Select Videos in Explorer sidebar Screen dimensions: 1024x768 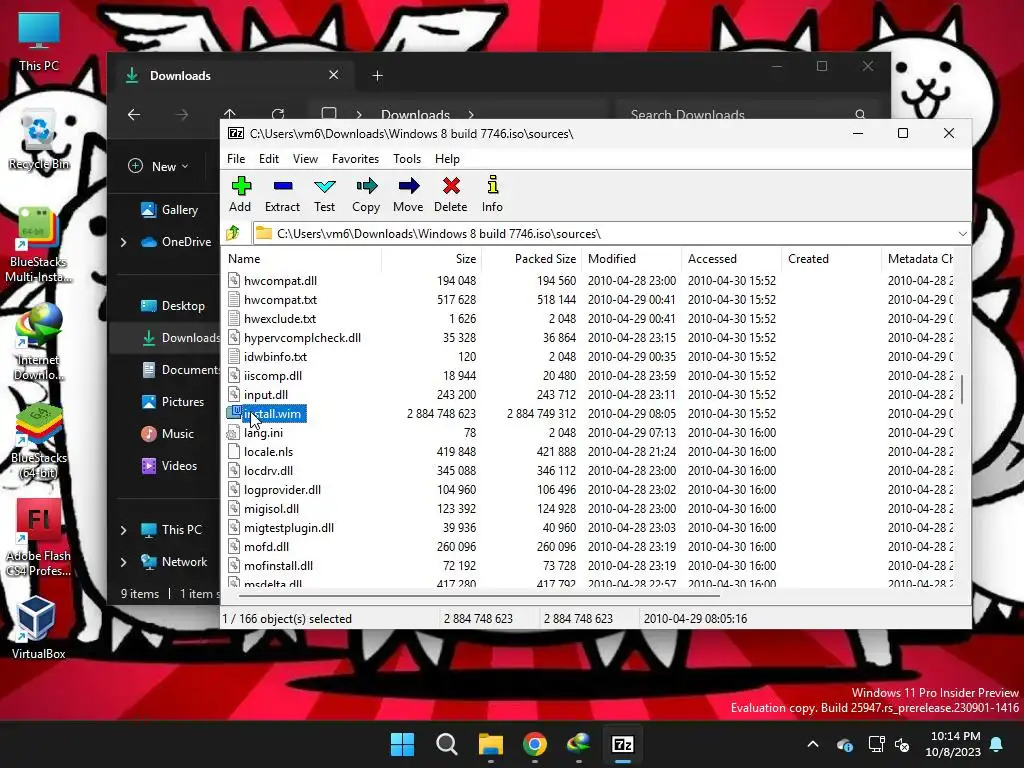tap(169, 466)
